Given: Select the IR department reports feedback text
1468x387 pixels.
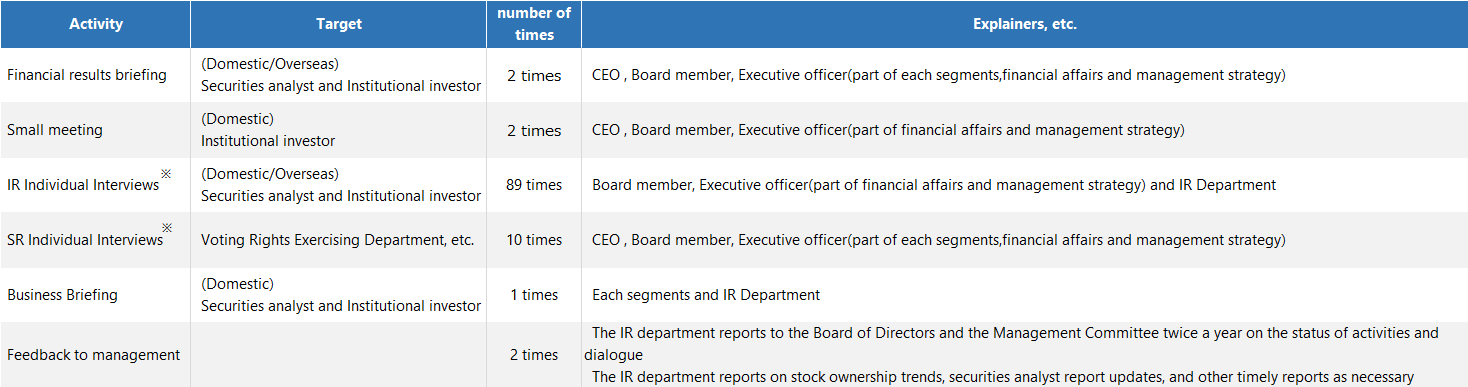Looking at the screenshot, I should click(x=1024, y=355).
